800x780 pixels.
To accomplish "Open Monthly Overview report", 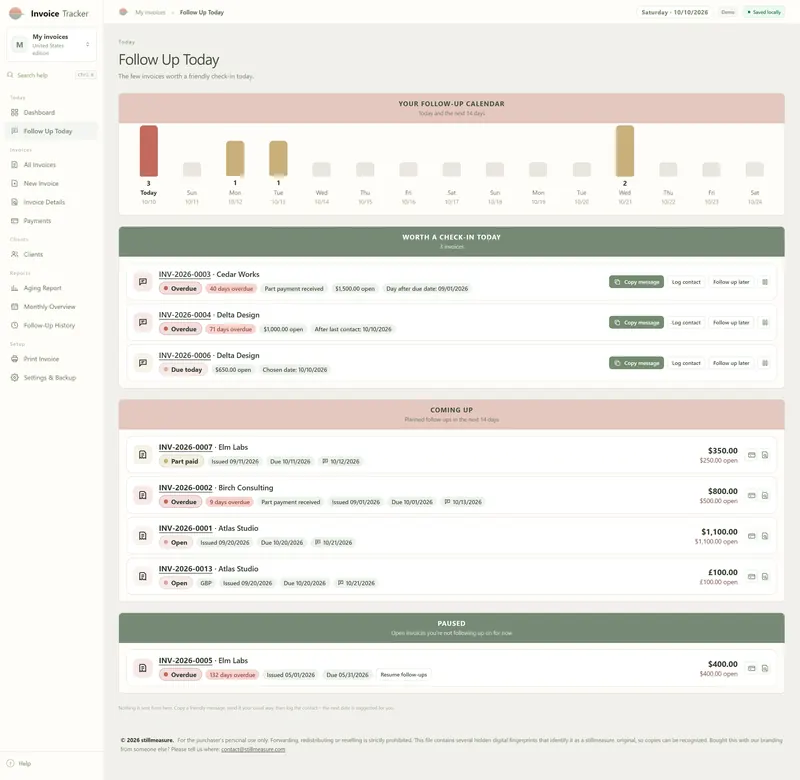I will point(51,307).
